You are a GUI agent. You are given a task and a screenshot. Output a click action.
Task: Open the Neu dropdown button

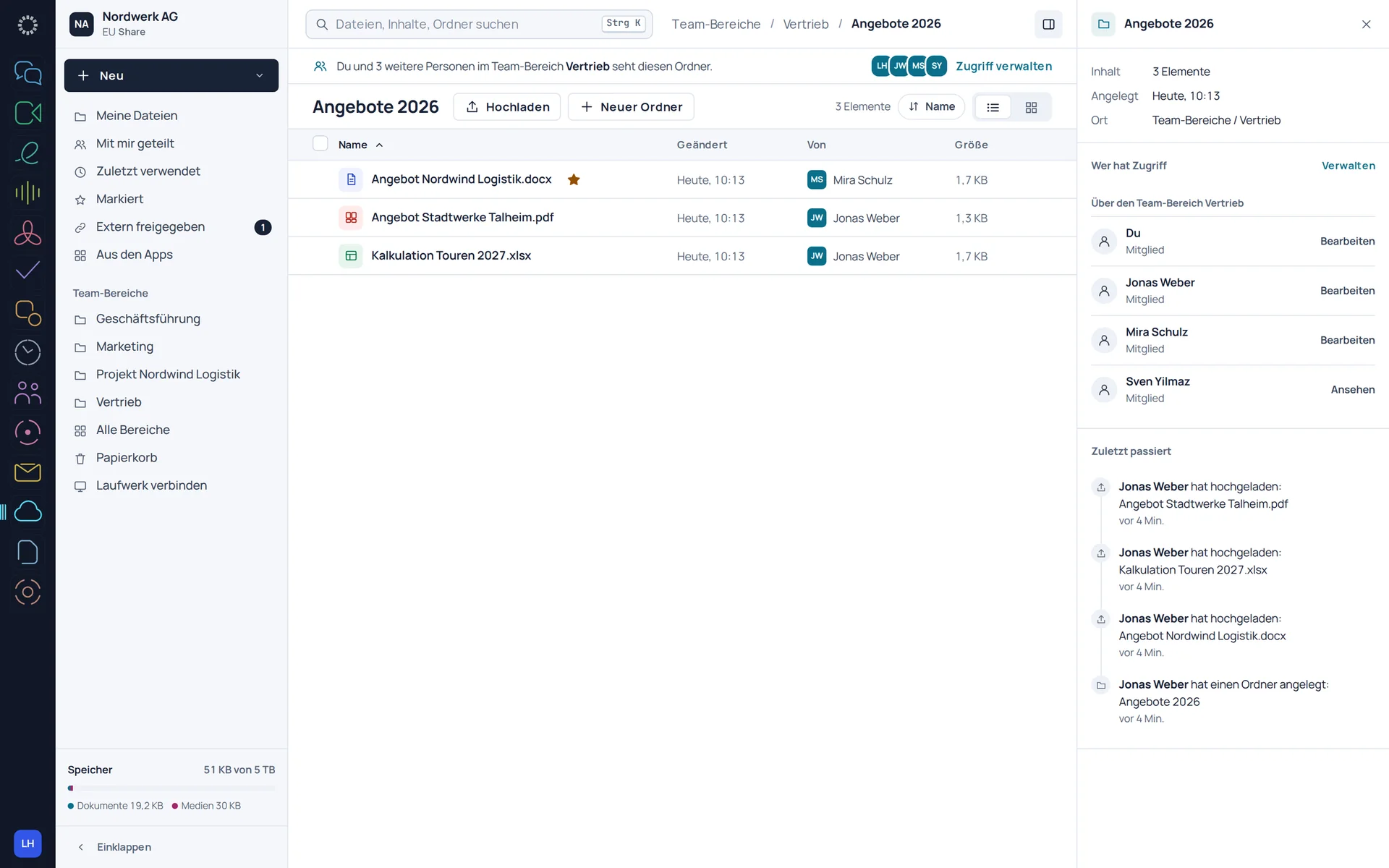coord(171,75)
